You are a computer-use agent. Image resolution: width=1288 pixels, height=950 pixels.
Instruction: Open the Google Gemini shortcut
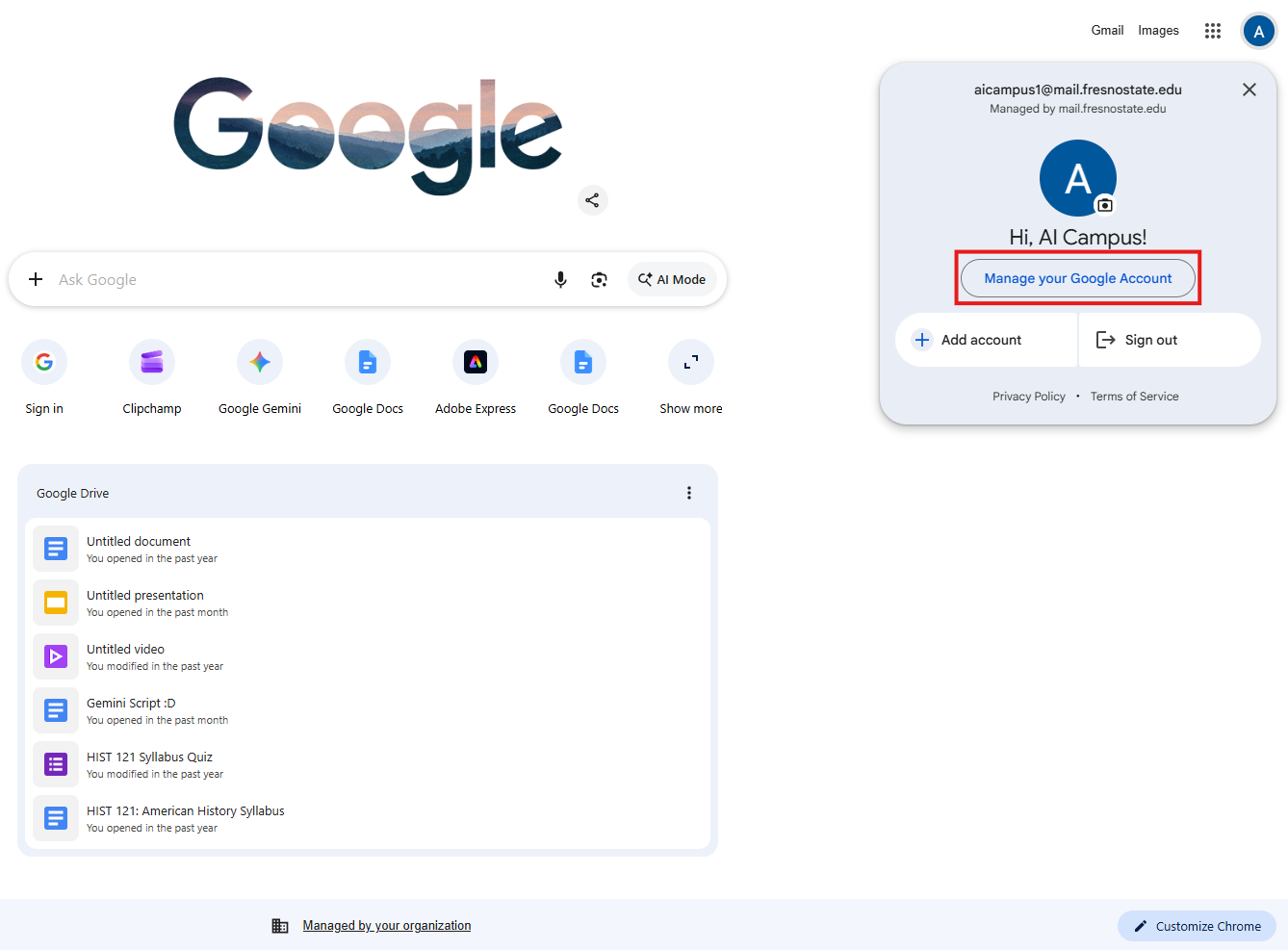(260, 377)
